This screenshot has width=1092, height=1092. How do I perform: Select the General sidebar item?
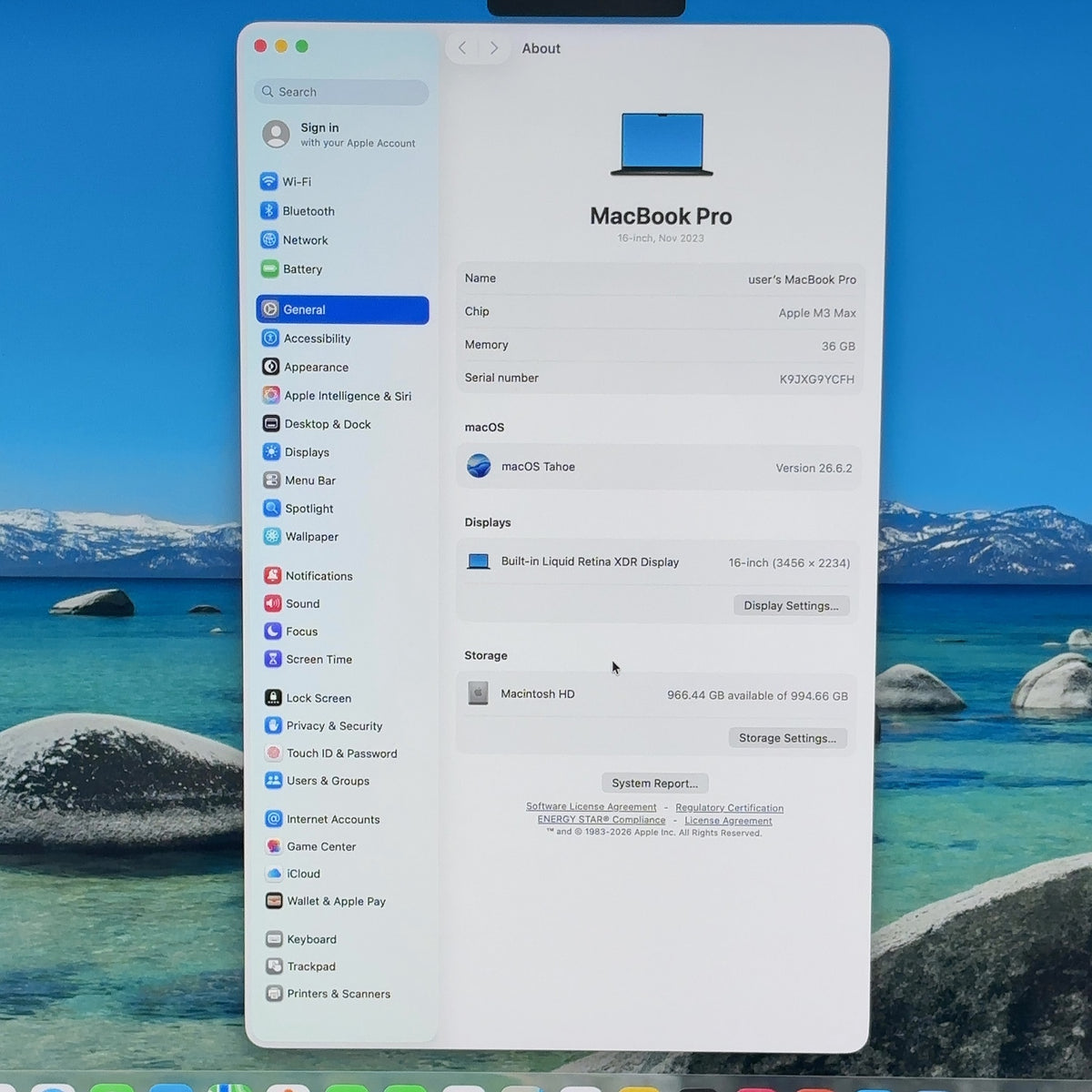[x=342, y=309]
